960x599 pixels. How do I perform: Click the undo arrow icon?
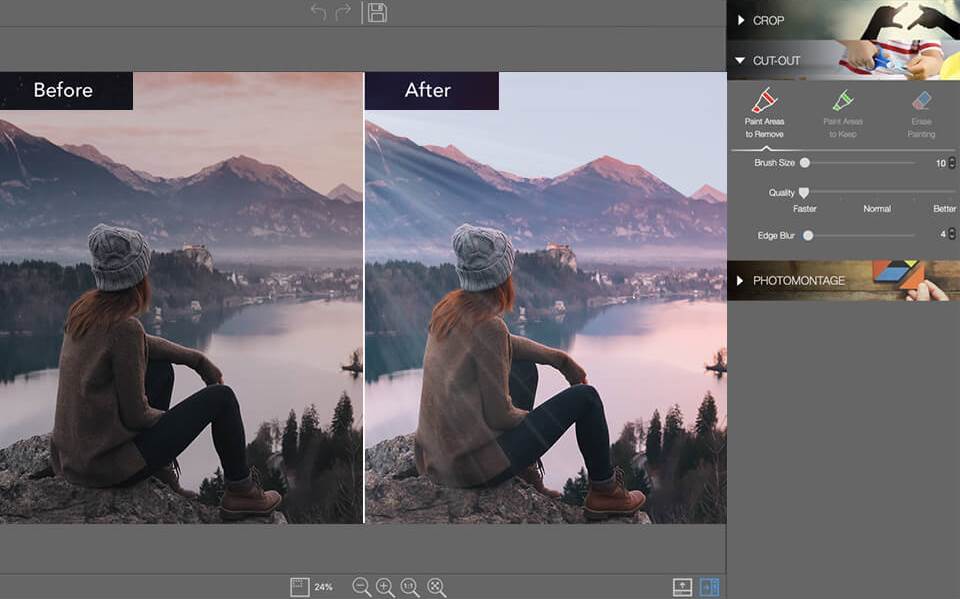318,12
